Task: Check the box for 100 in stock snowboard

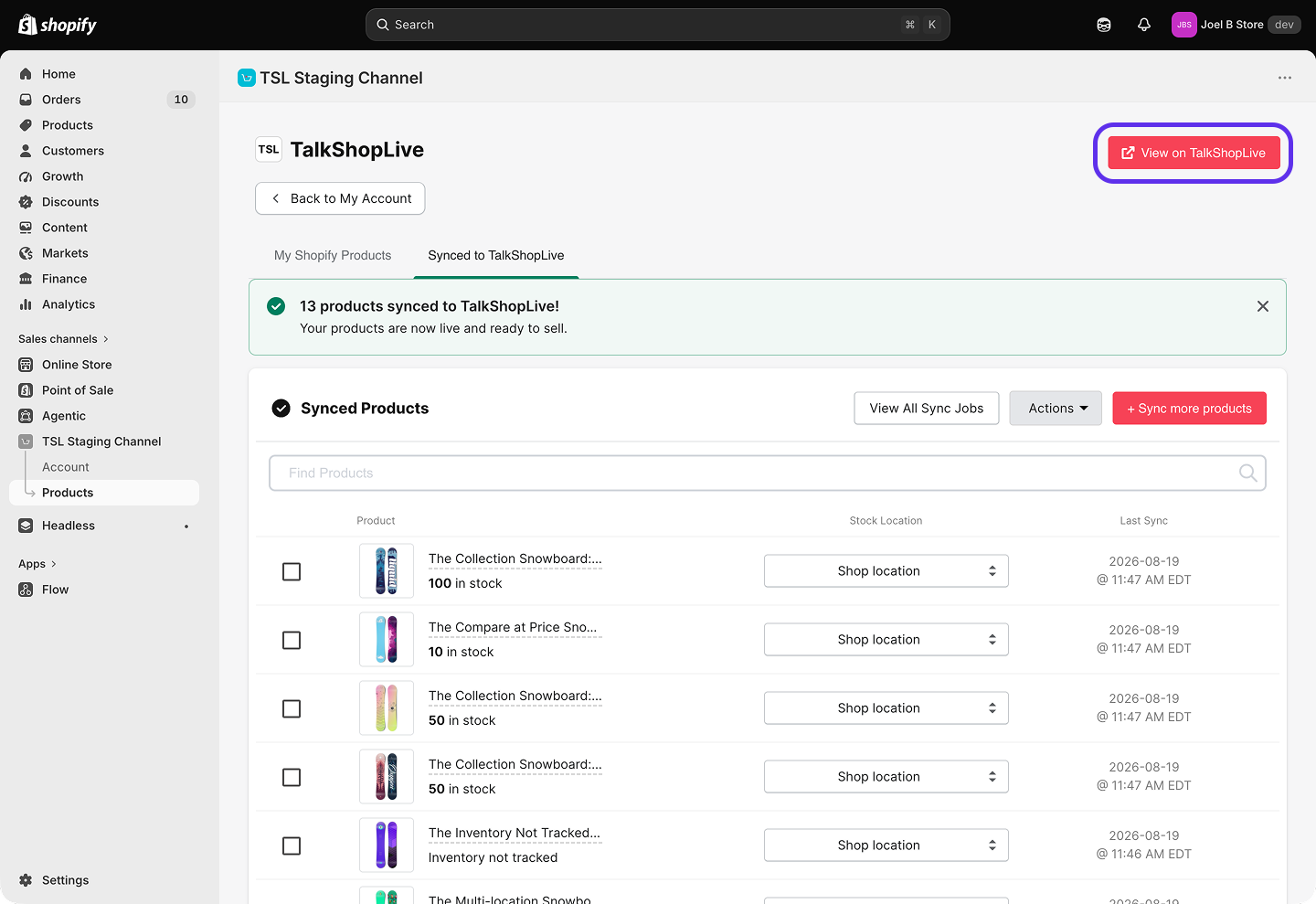Action: (x=292, y=571)
